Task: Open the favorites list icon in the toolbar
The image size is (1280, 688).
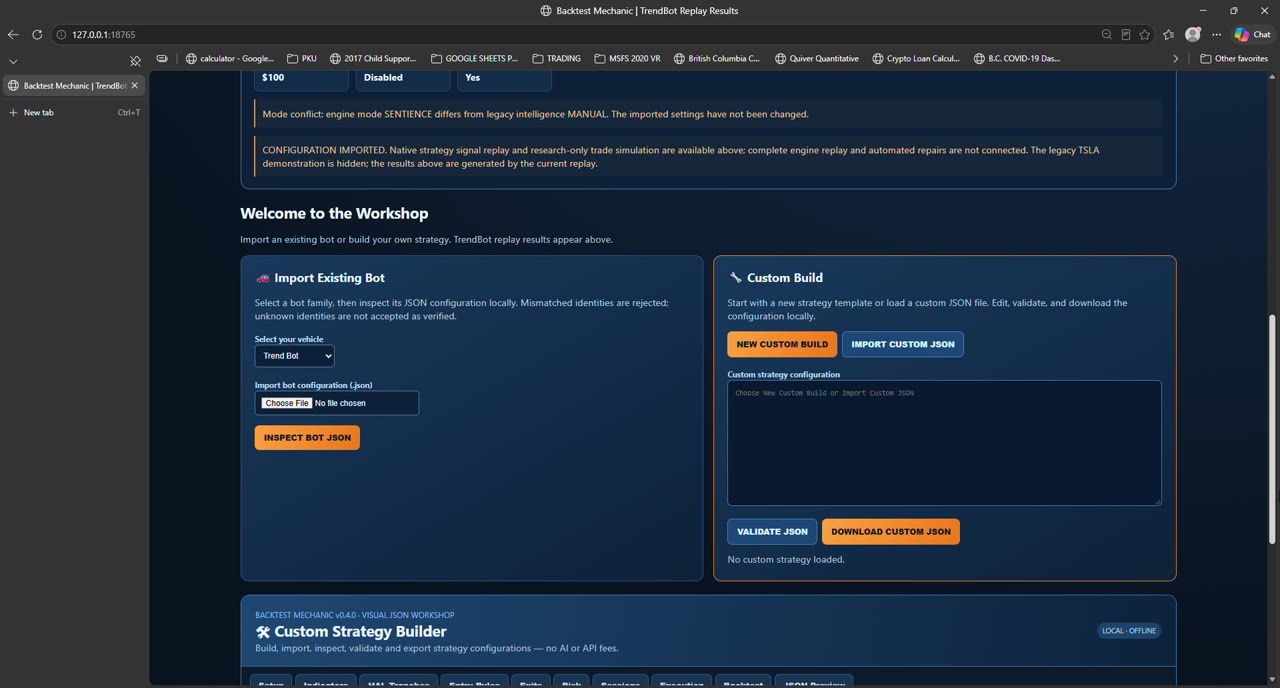Action: click(x=1169, y=34)
